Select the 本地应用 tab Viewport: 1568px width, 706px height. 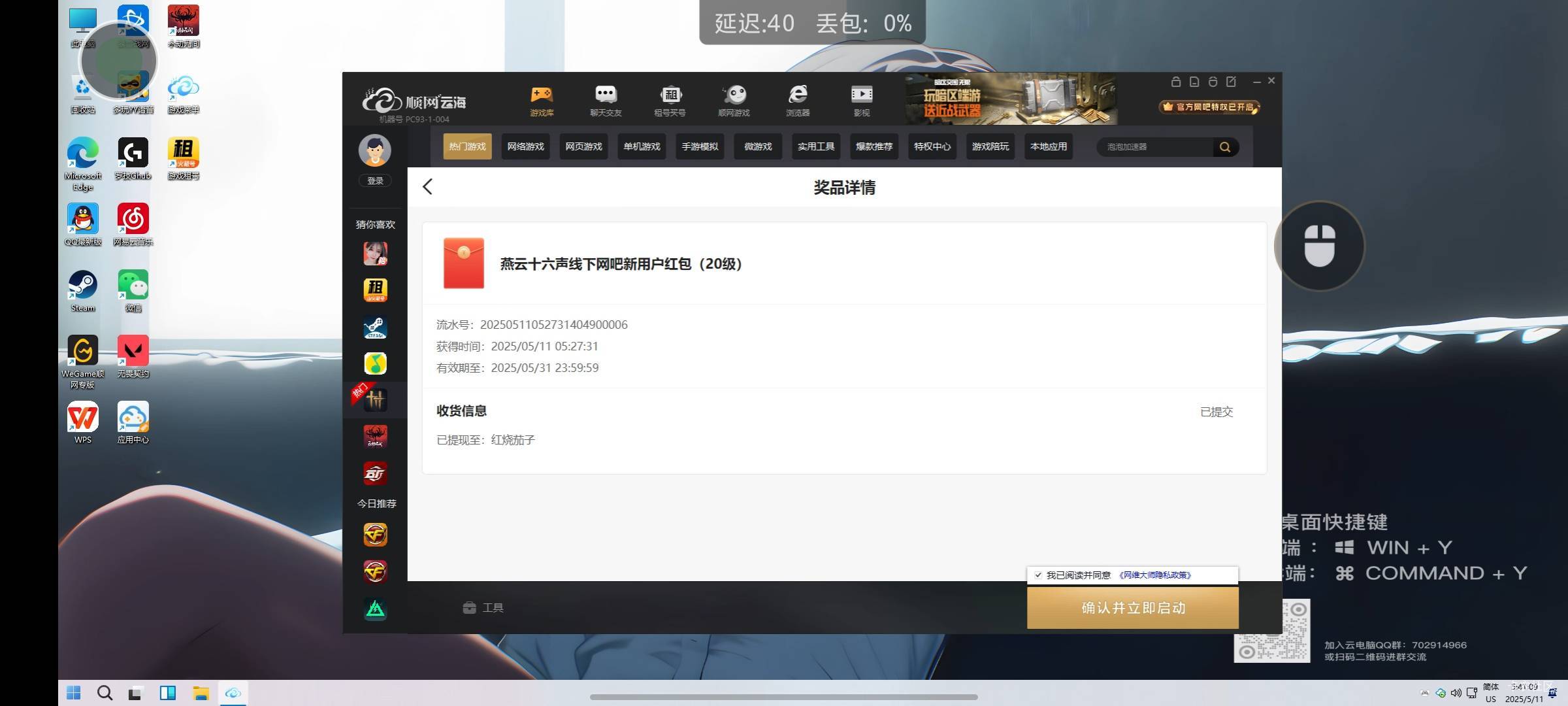(x=1049, y=146)
